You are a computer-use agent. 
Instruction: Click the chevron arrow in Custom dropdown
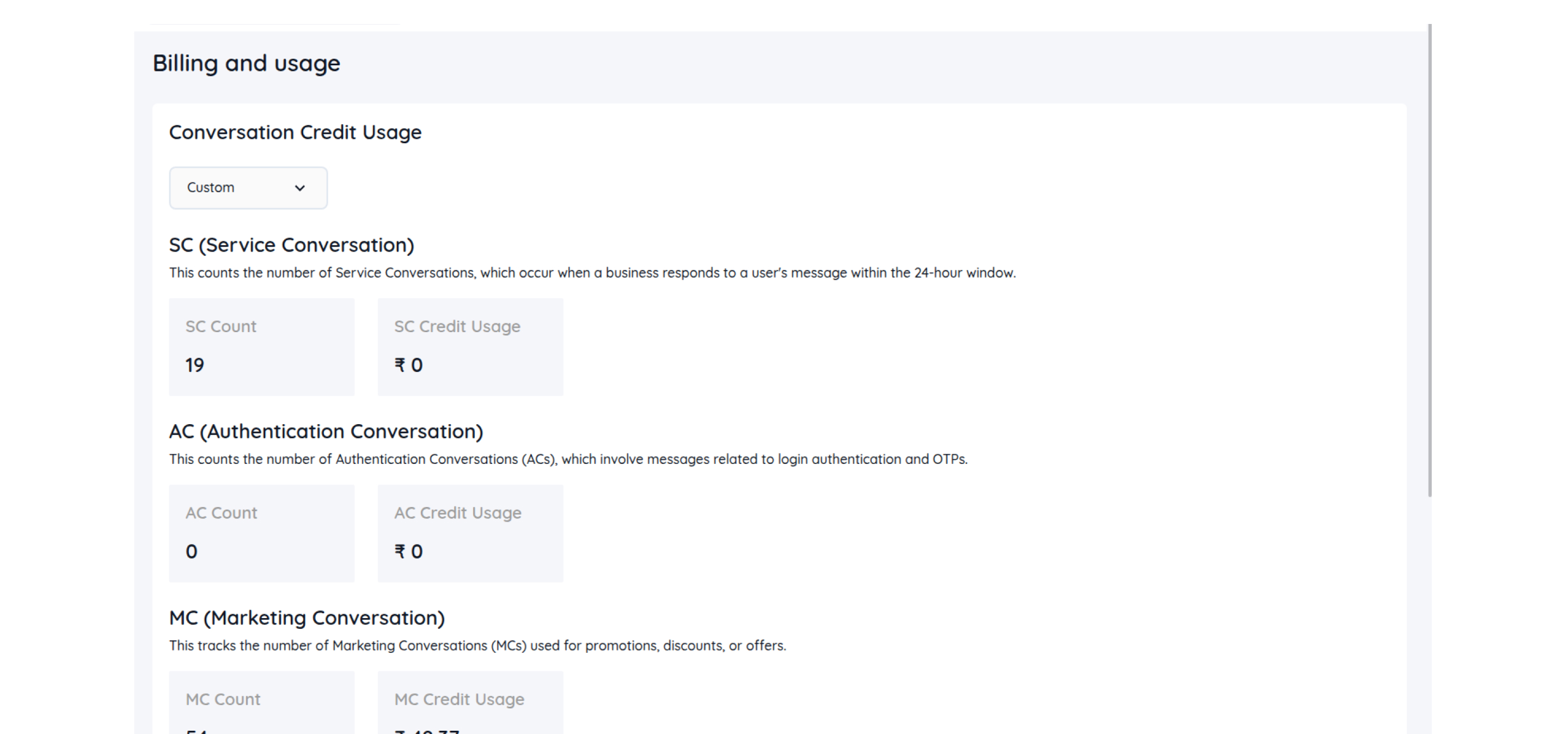coord(299,188)
